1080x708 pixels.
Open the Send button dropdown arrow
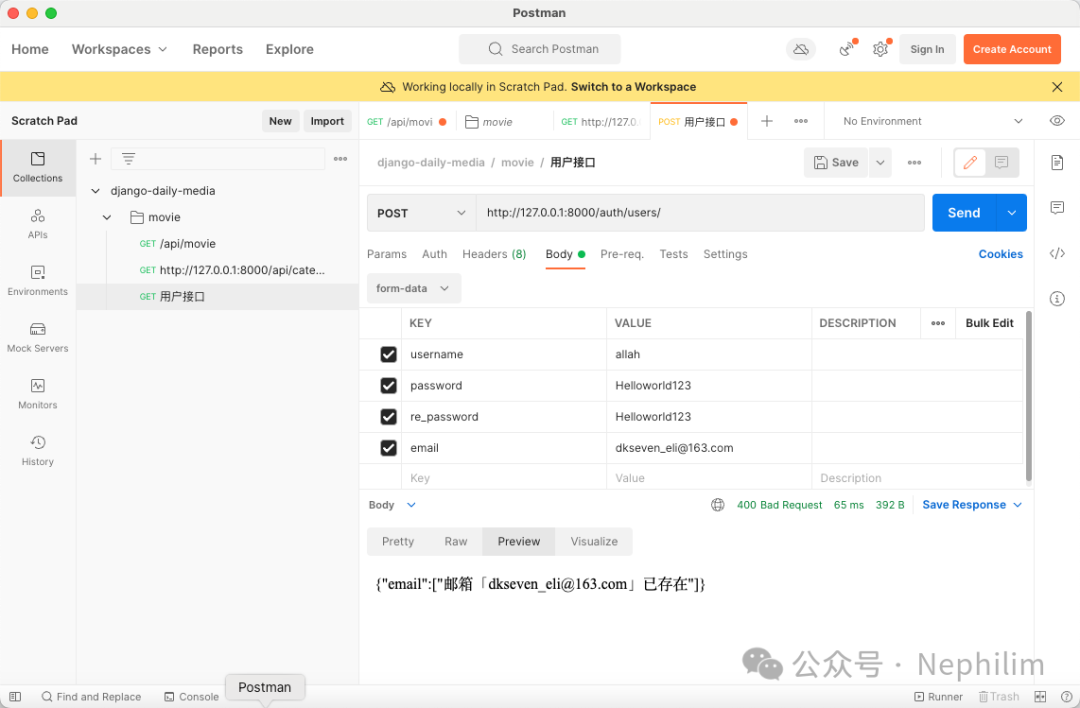click(1011, 213)
